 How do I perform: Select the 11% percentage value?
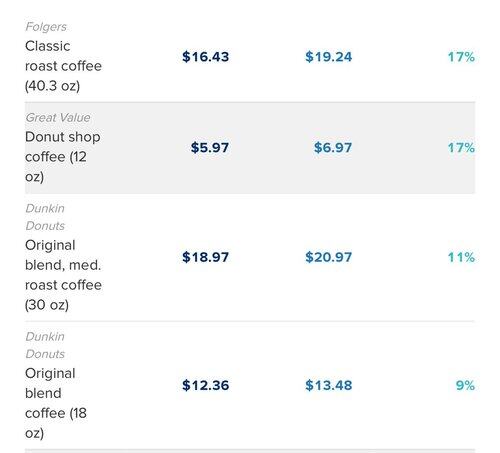461,257
